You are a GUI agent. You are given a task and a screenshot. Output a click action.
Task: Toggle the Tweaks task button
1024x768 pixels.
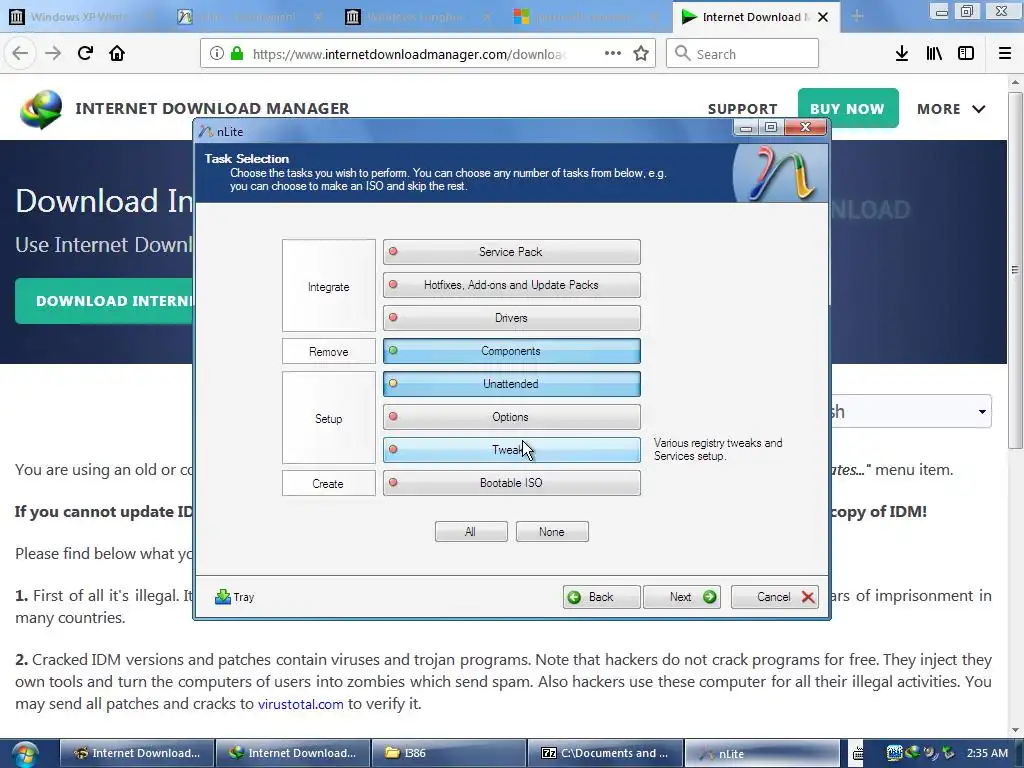[511, 450]
